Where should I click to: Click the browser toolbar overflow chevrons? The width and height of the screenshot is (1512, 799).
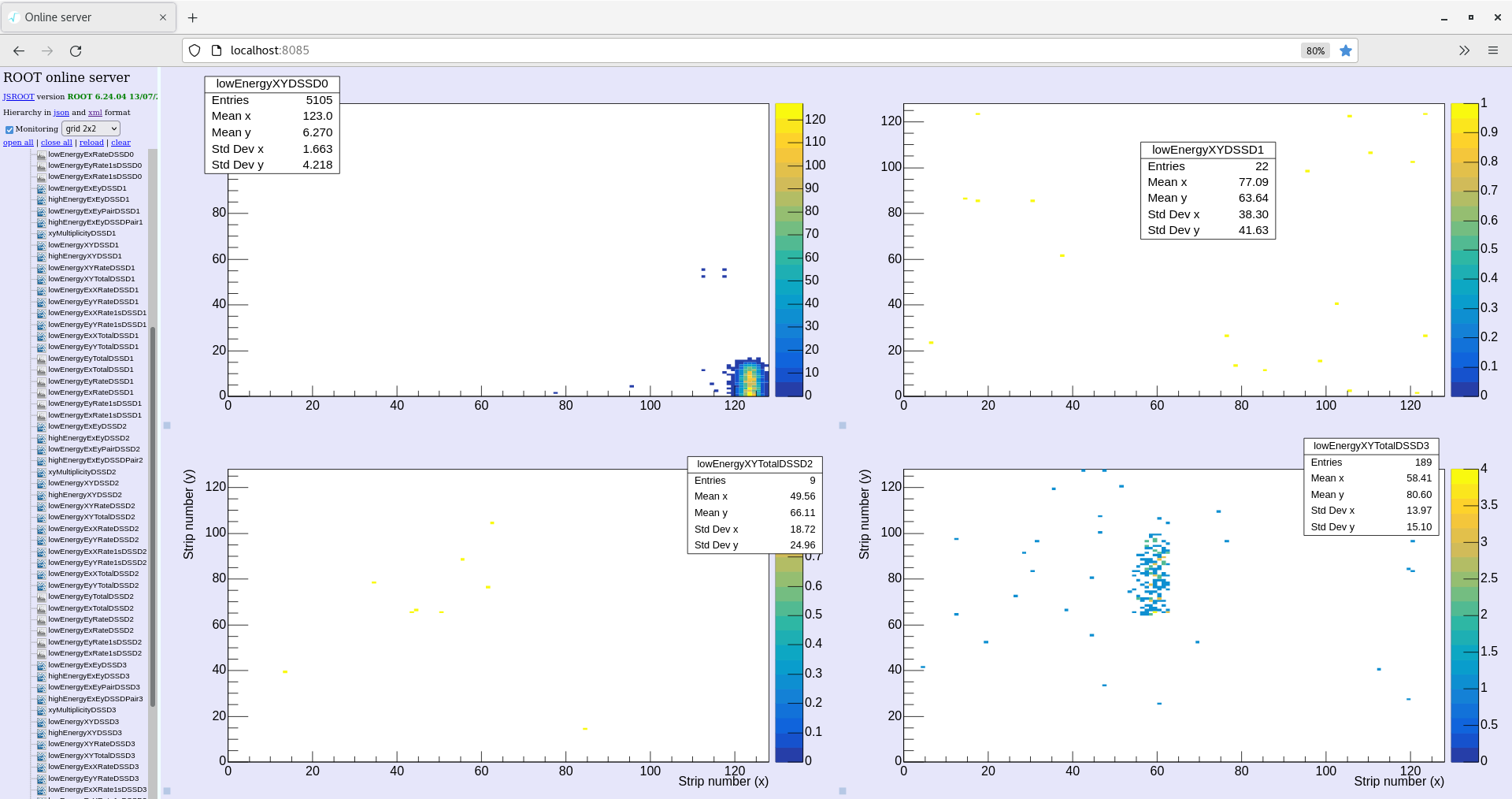[x=1464, y=50]
